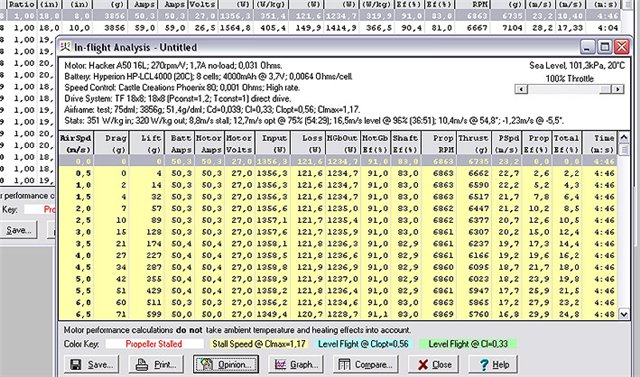
Task: Click throttle slider left arrow
Action: pos(521,89)
